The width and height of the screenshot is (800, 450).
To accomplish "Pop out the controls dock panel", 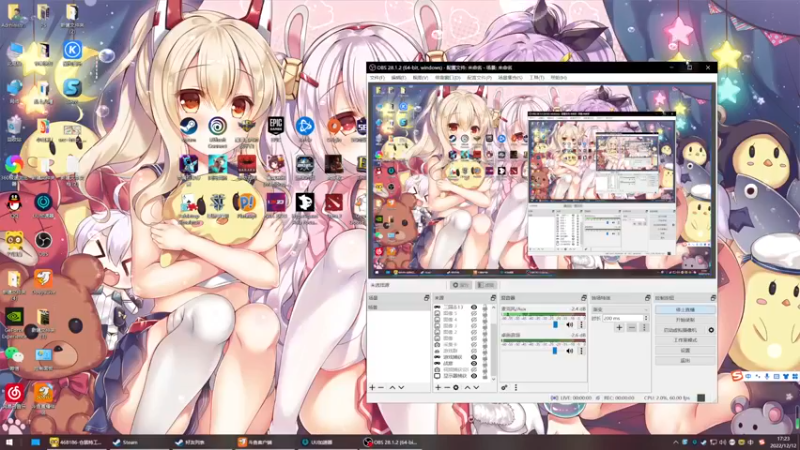I will pos(713,298).
